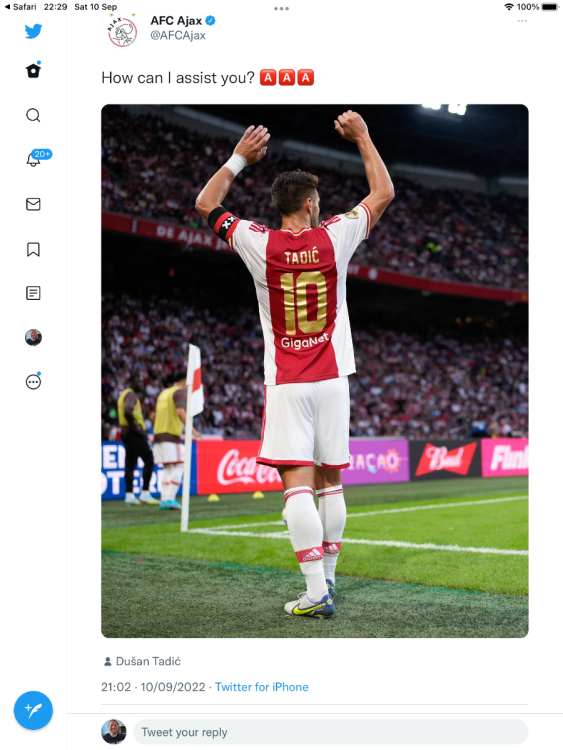
Task: Open tweet options three-dot menu
Action: click(522, 21)
